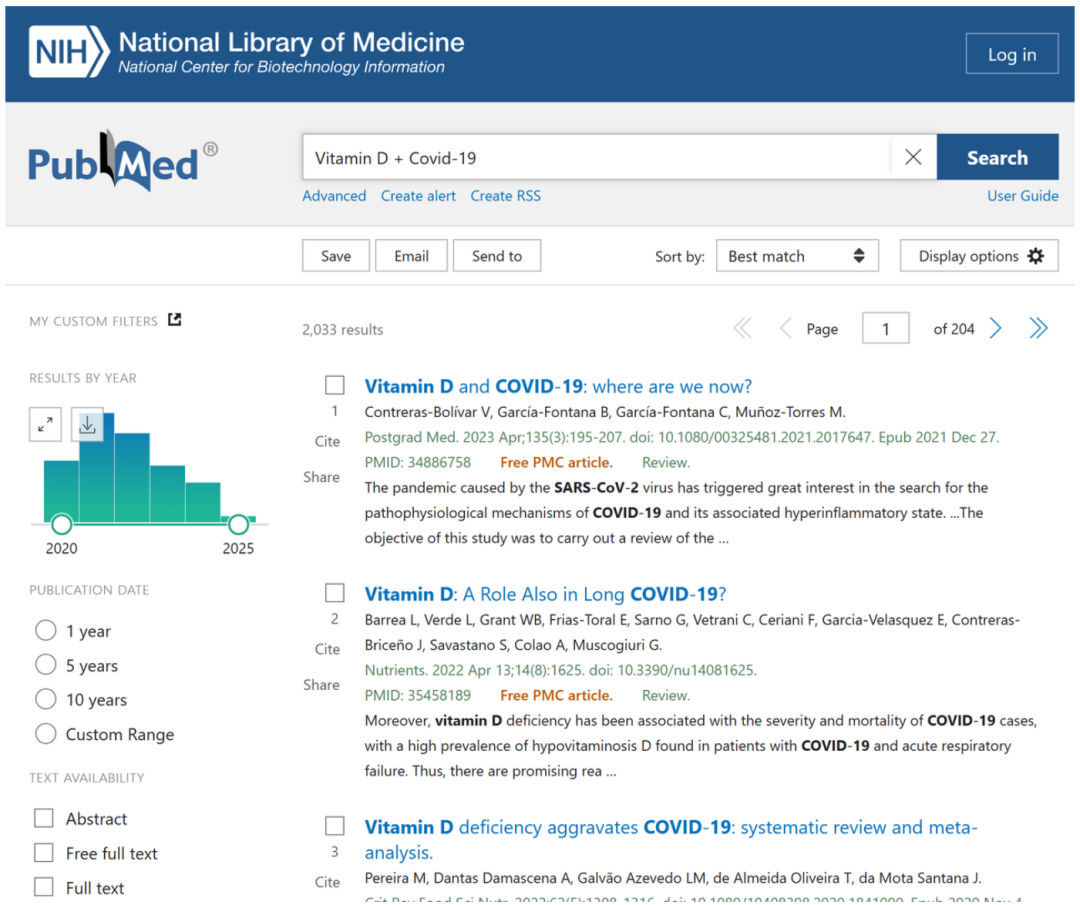Click Share for result 1

321,477
